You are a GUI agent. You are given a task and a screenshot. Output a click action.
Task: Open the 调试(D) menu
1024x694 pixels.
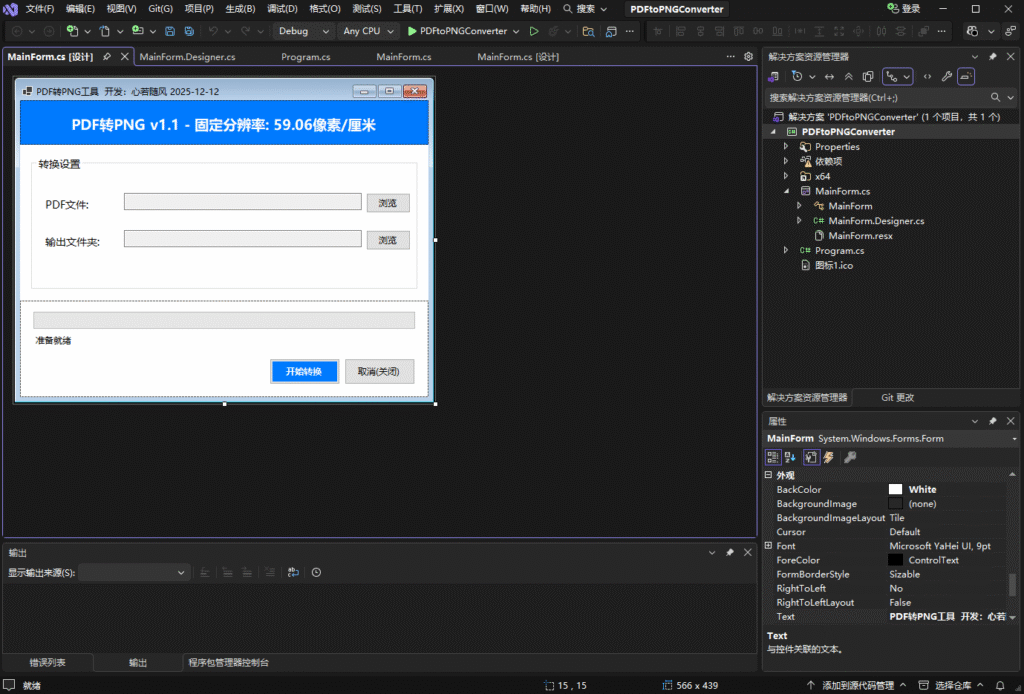click(x=282, y=9)
